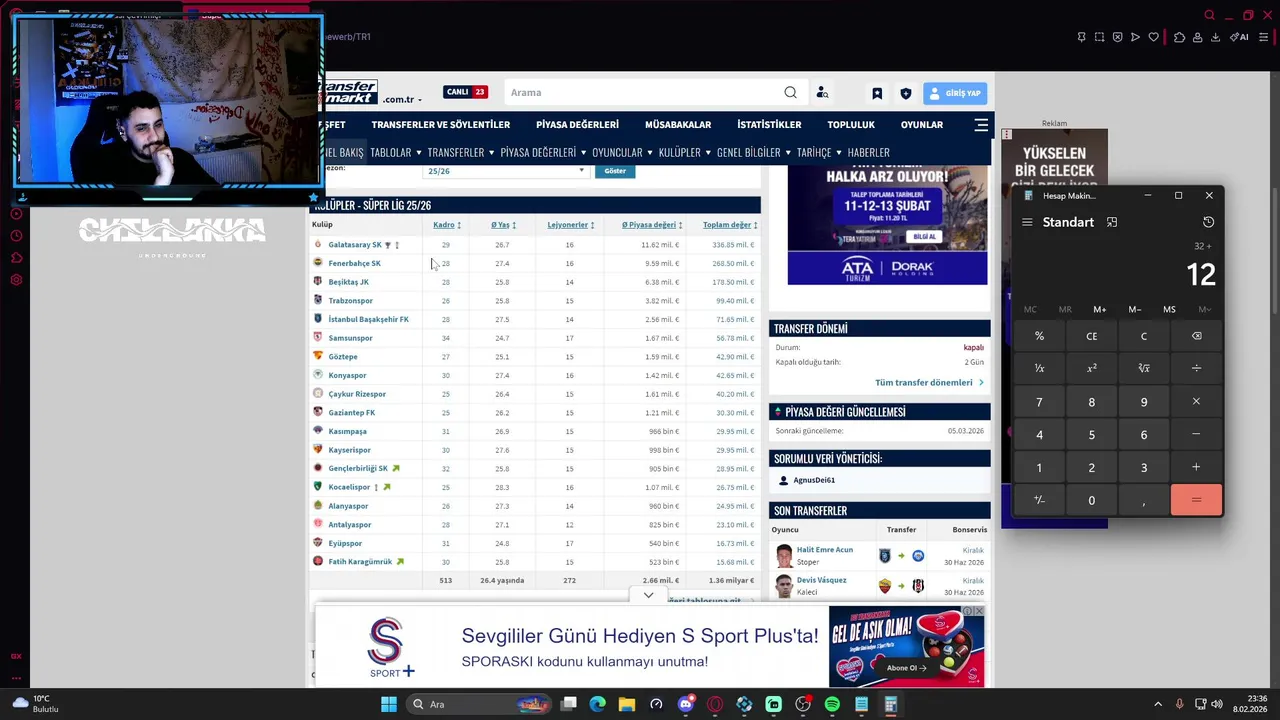Open browser downloads icon
The height and width of the screenshot is (720, 1280).
pyautogui.click(x=1215, y=37)
